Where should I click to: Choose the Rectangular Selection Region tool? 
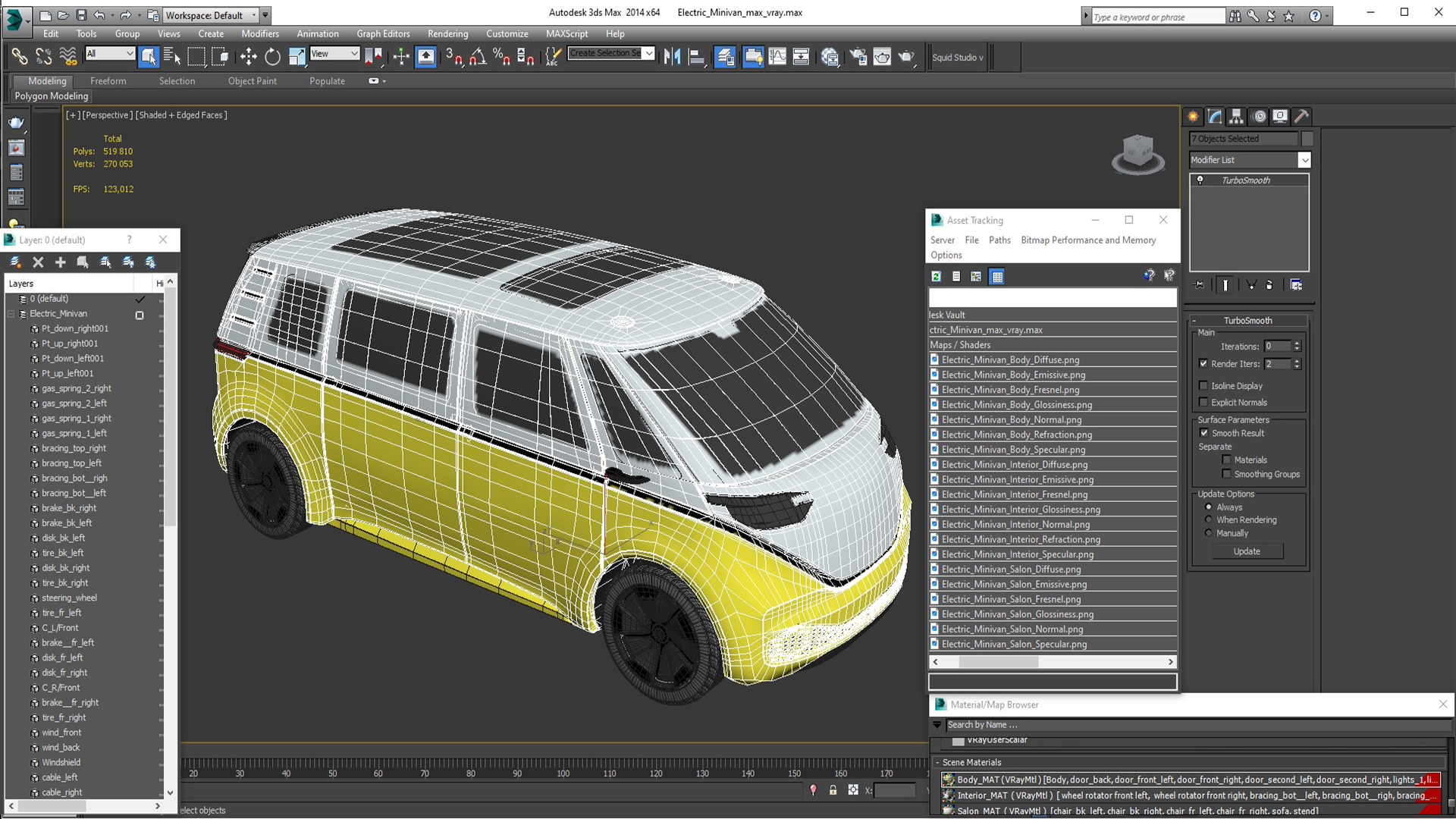[x=196, y=56]
